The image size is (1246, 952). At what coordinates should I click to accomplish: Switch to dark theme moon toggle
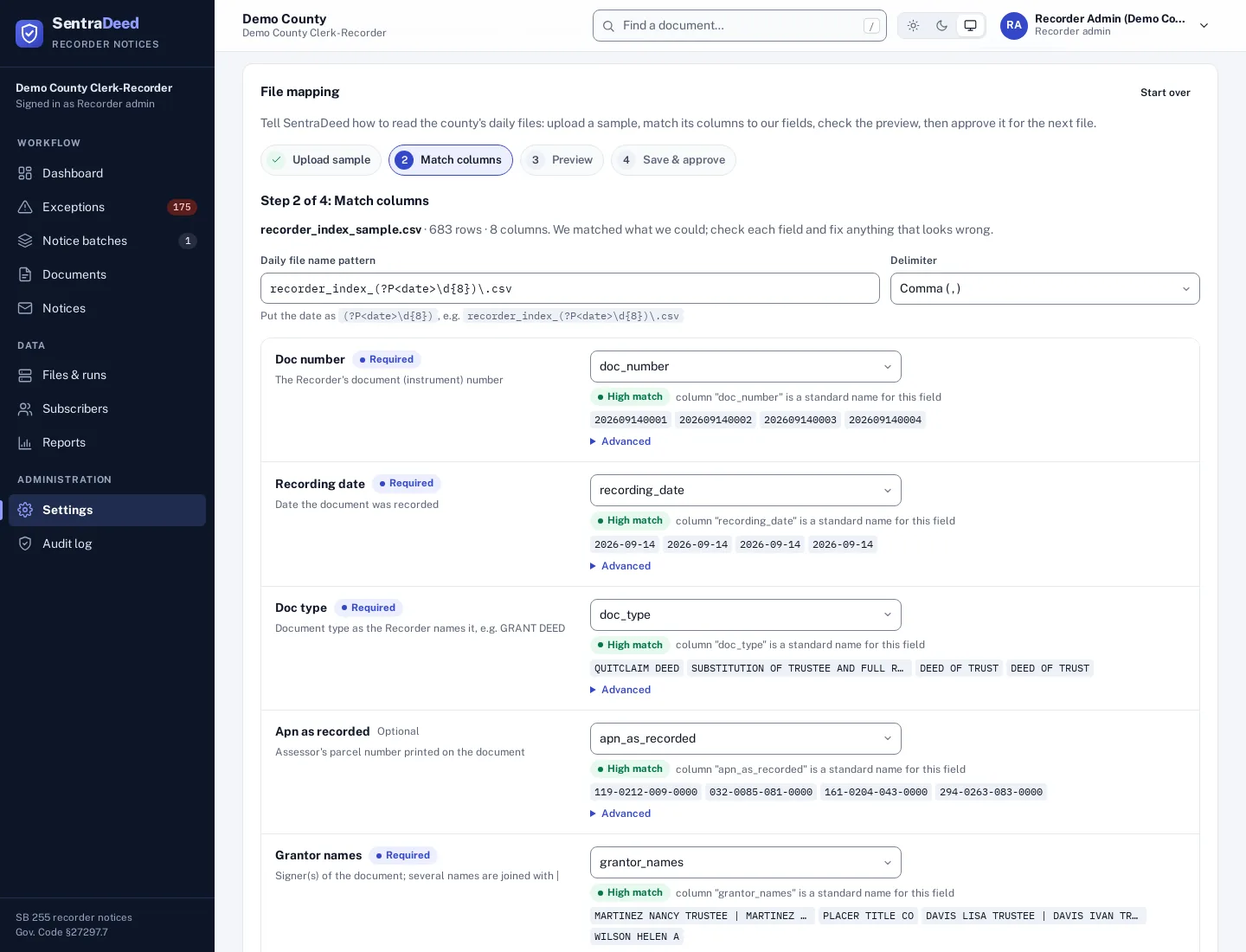click(941, 26)
